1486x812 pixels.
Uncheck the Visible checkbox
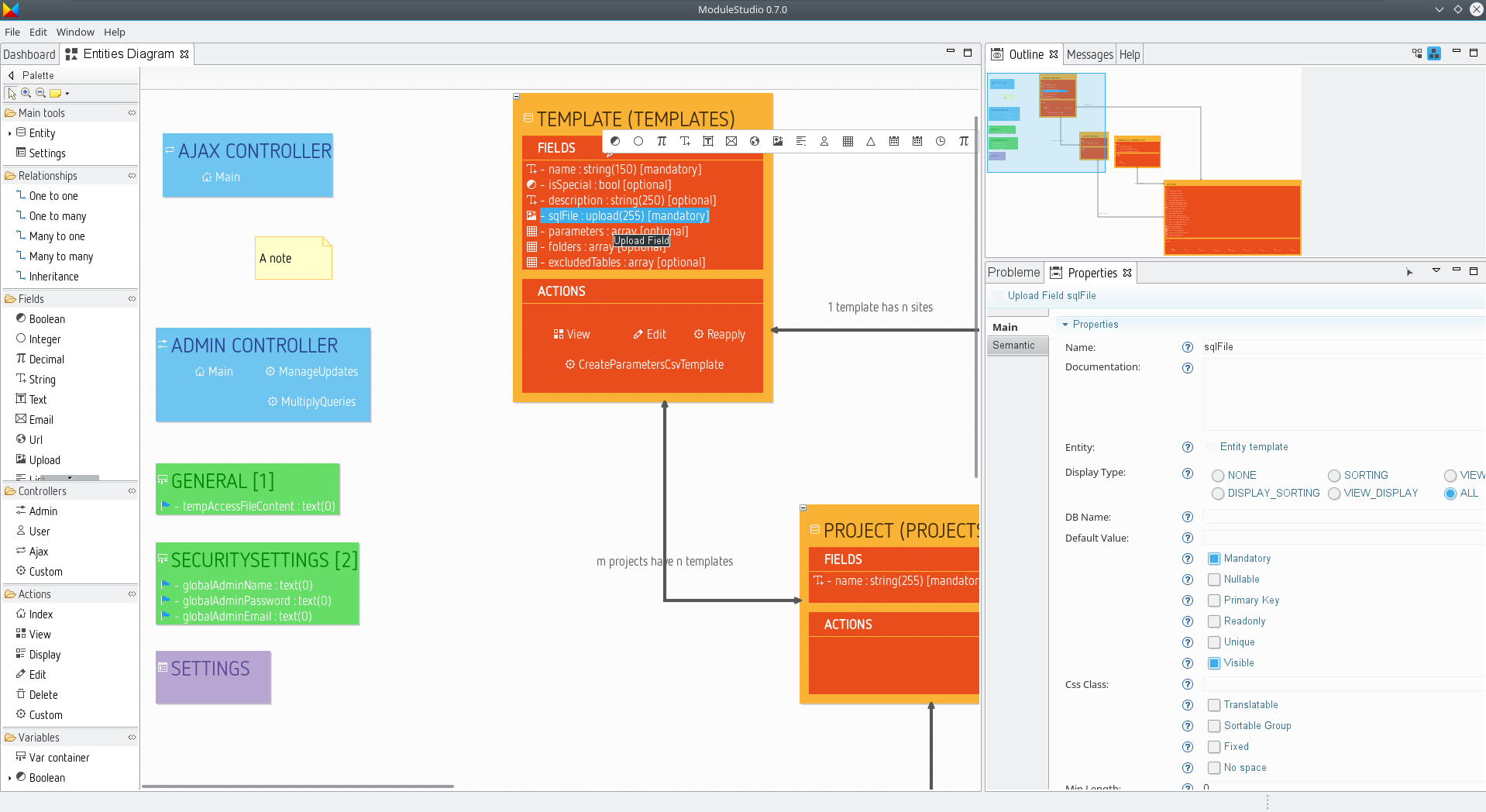(1214, 663)
